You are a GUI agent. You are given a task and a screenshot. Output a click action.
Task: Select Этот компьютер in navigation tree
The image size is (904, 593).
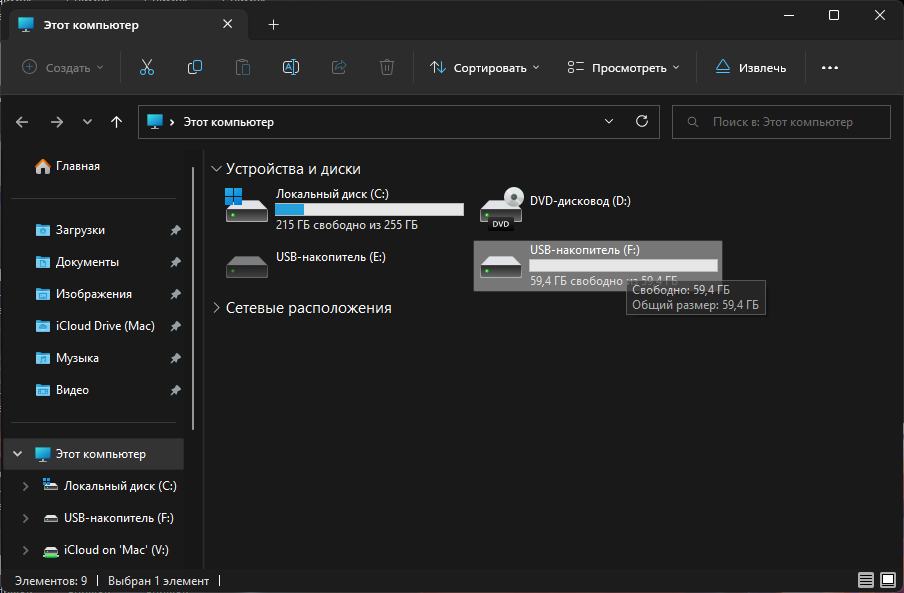[x=94, y=454]
